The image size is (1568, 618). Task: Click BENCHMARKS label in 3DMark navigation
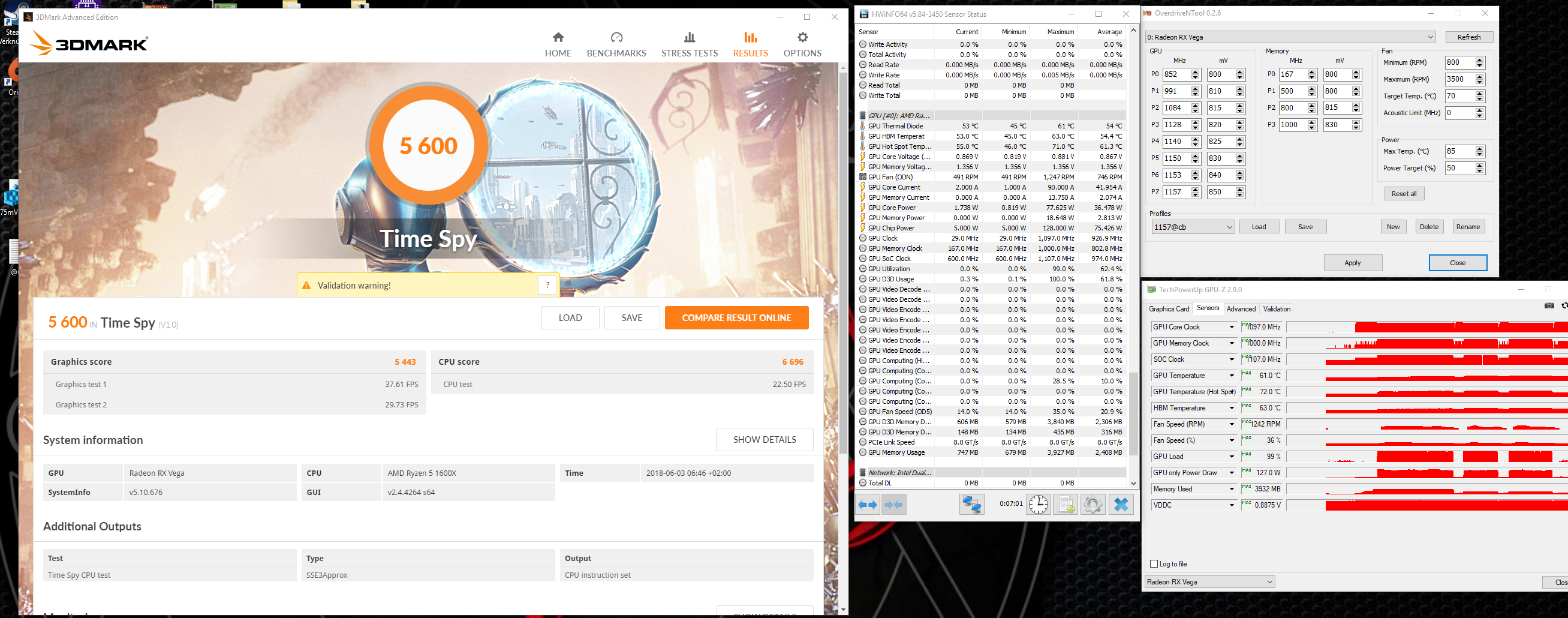tap(616, 53)
